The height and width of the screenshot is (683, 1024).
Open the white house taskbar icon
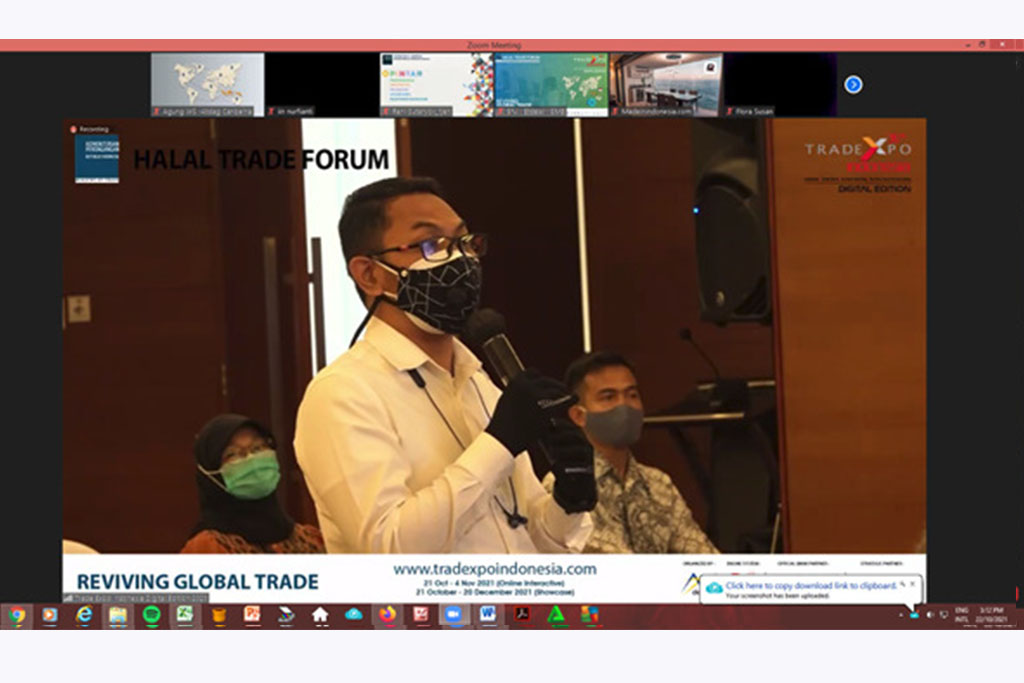320,615
